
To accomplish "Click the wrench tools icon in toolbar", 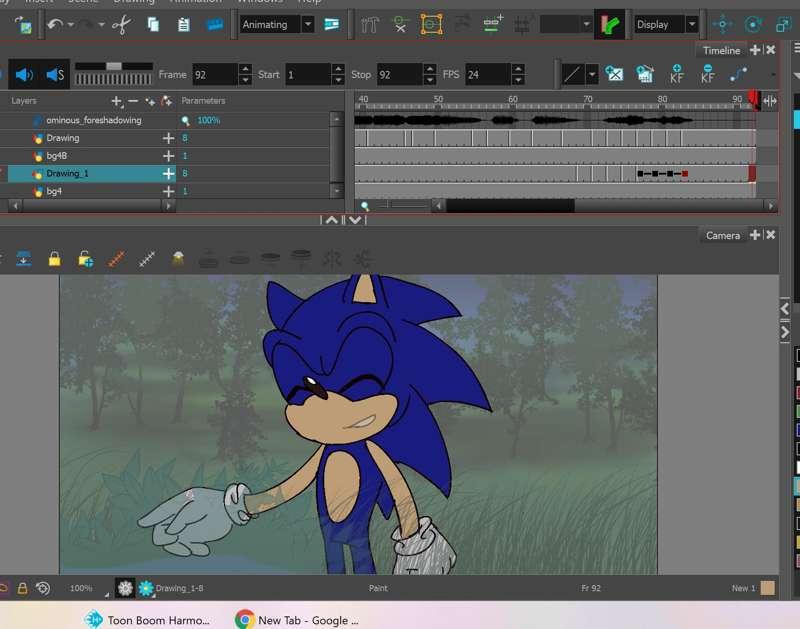I will (x=369, y=24).
